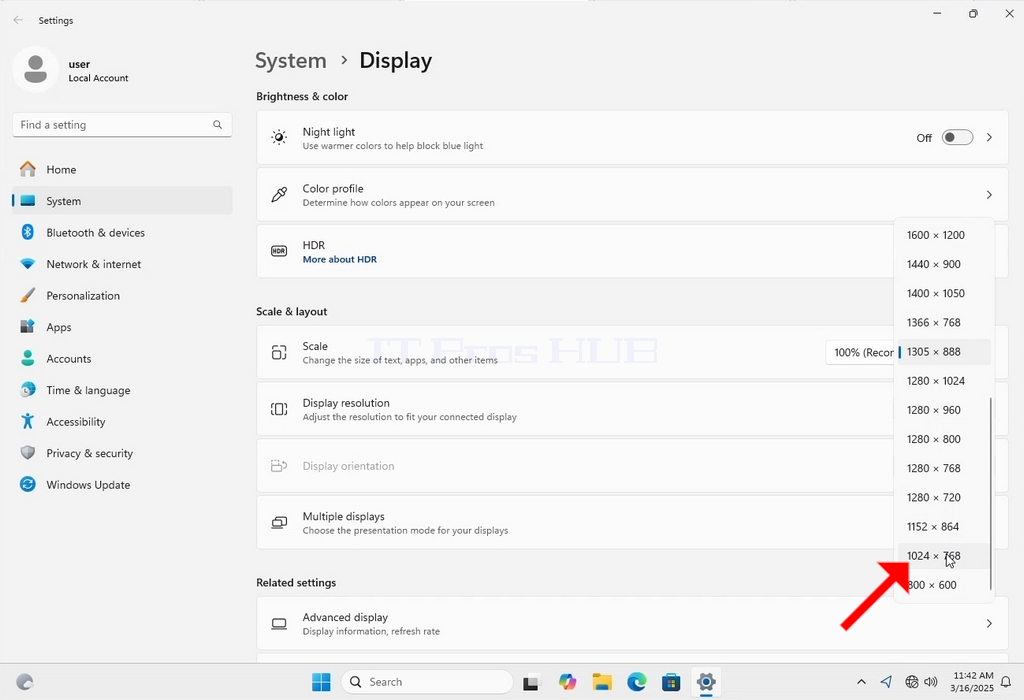
Task: Click the user profile avatar
Action: pyautogui.click(x=35, y=69)
